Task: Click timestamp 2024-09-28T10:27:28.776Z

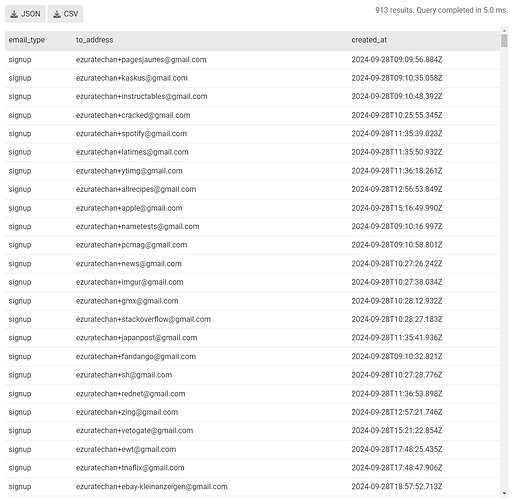Action: (x=397, y=375)
